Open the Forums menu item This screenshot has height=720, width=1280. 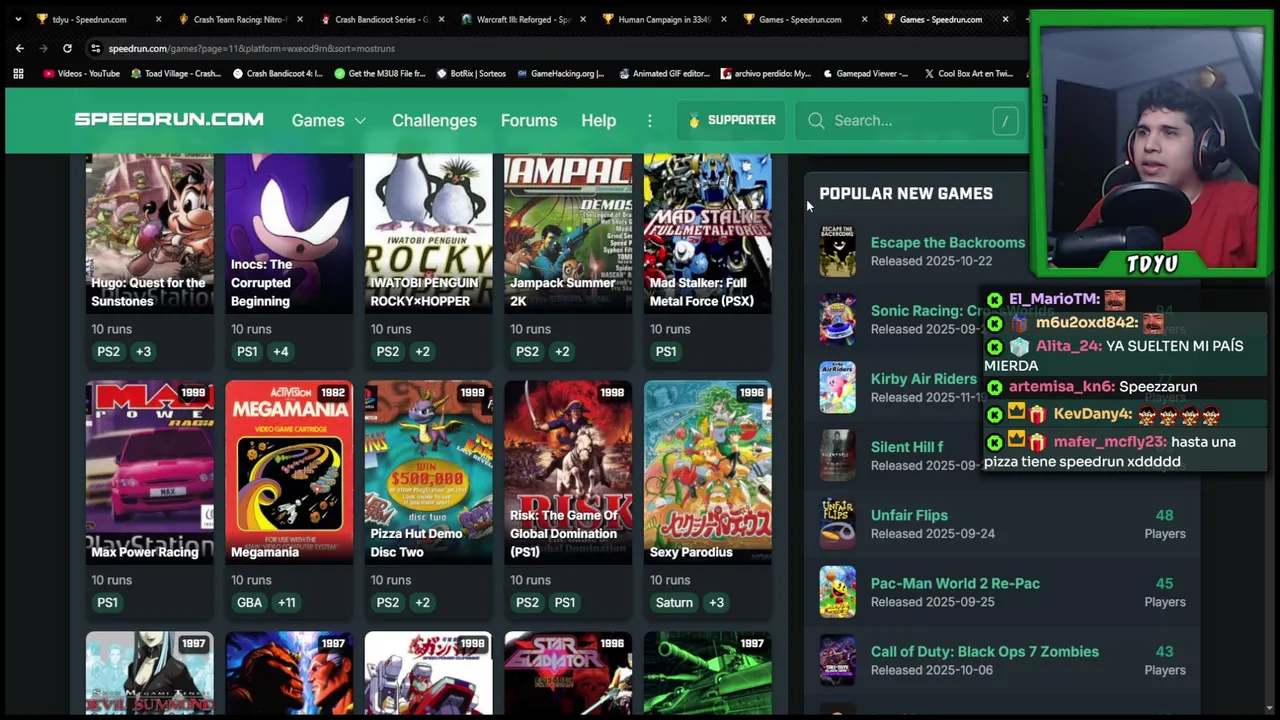tap(529, 120)
